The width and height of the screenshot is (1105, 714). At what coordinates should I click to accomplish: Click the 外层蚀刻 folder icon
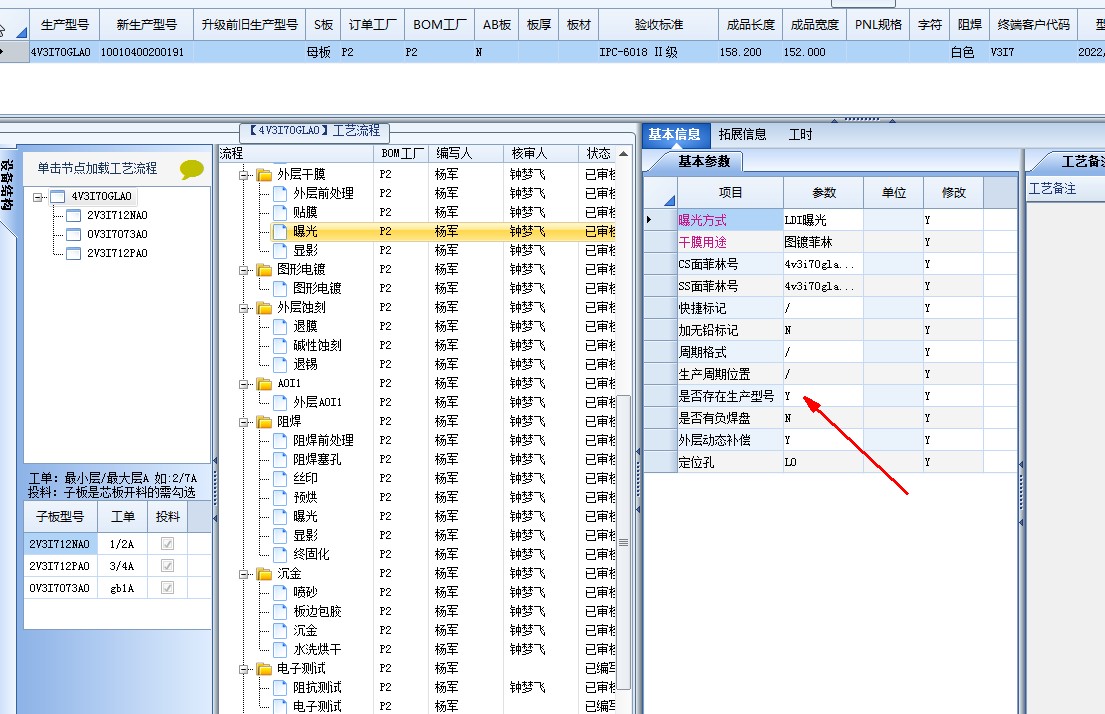pyautogui.click(x=264, y=307)
